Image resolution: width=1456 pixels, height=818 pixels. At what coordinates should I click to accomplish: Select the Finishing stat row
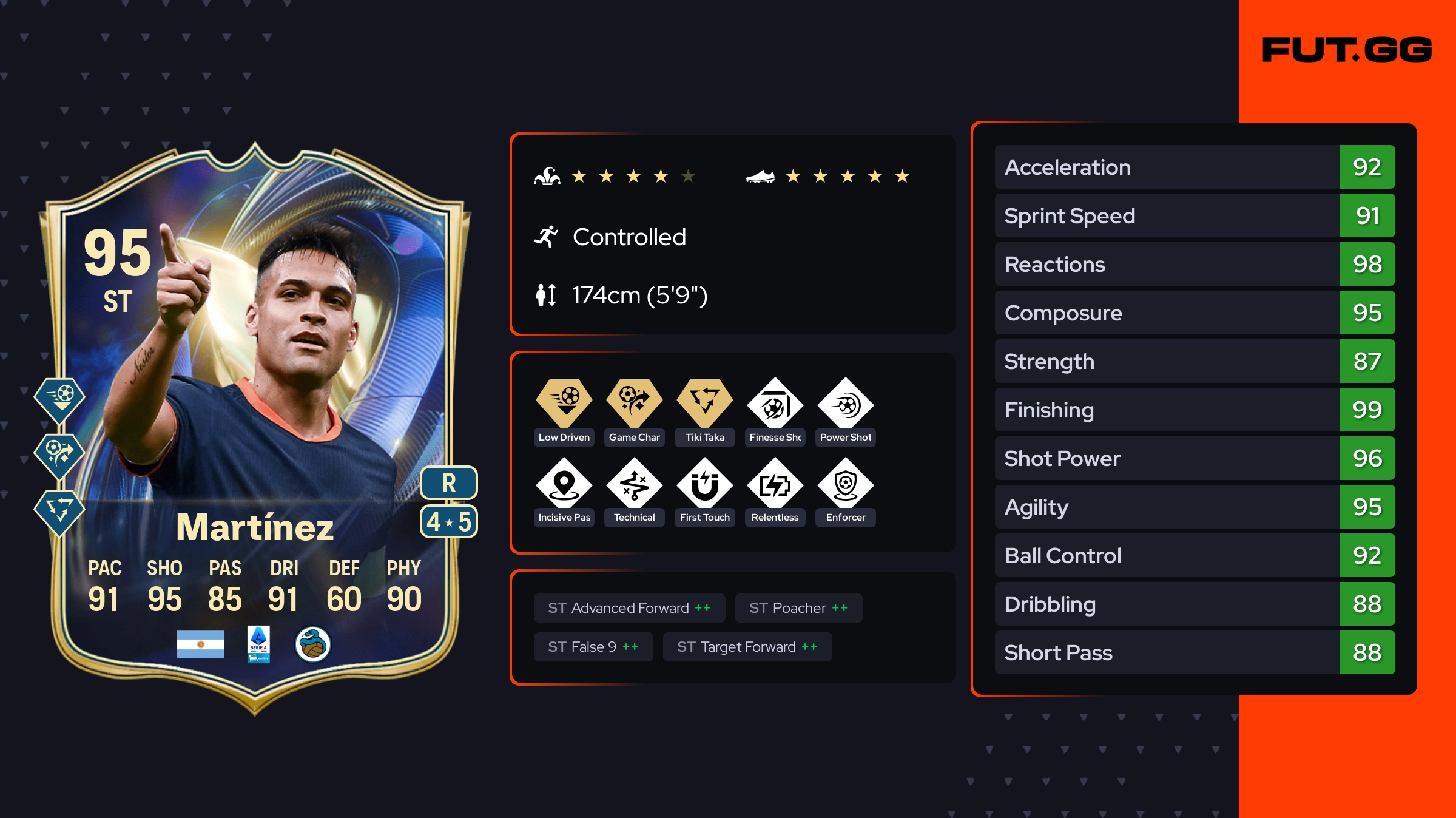[x=1195, y=410]
